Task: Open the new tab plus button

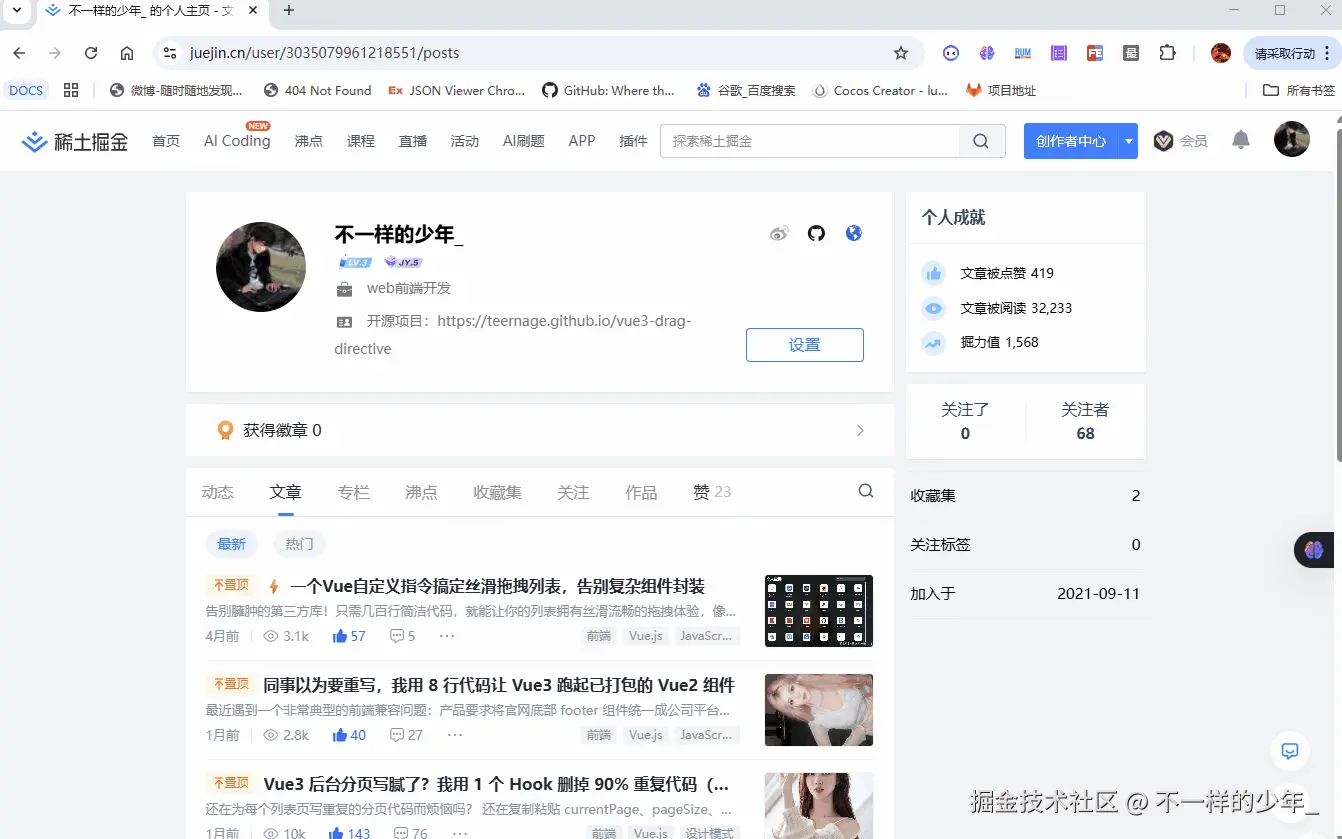Action: [x=289, y=11]
